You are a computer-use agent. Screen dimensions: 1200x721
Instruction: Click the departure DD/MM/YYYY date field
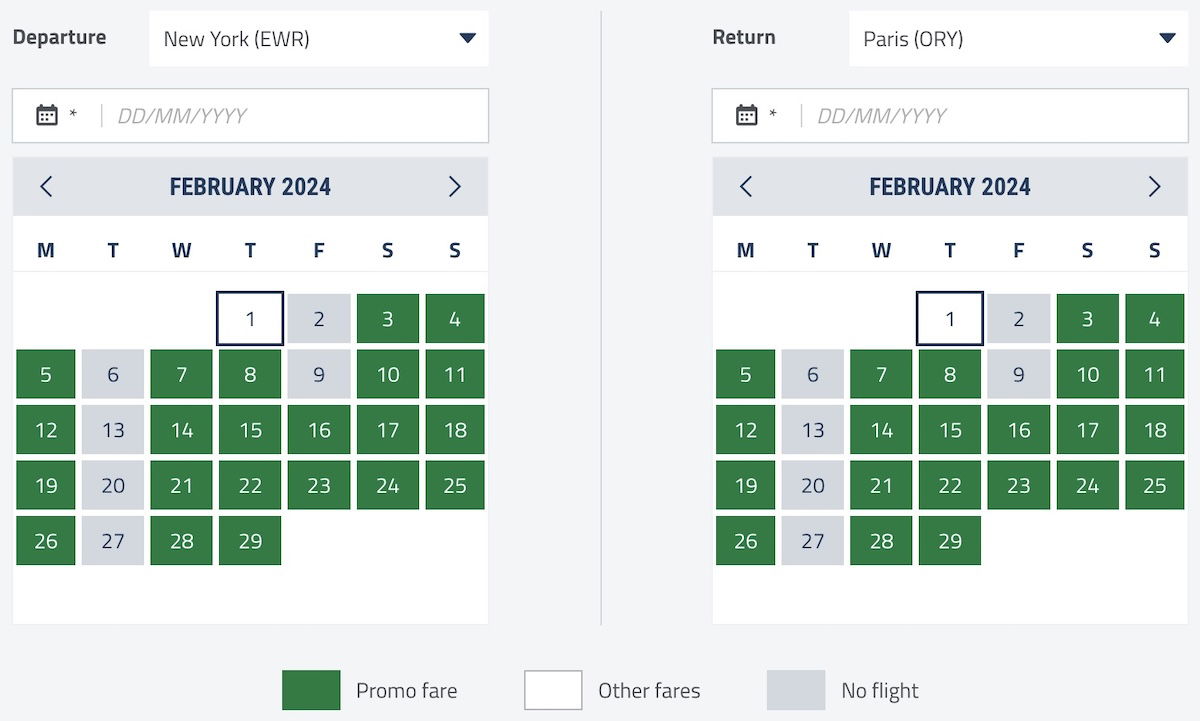coord(250,115)
